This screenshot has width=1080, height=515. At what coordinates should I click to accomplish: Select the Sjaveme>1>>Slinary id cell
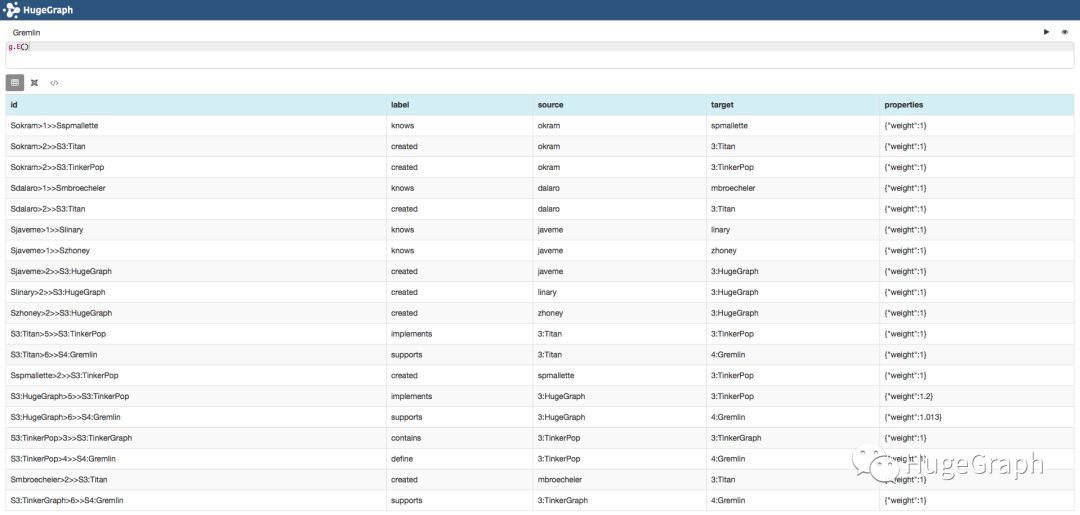click(x=196, y=230)
